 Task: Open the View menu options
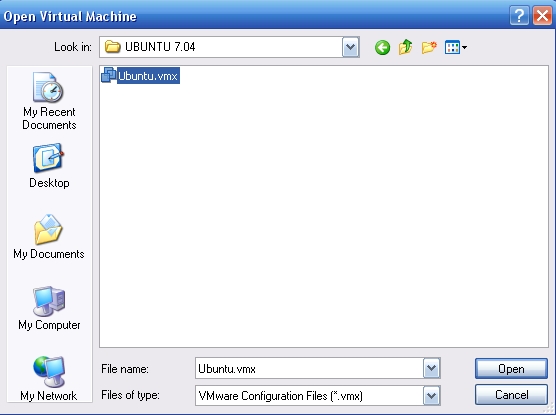[x=456, y=47]
